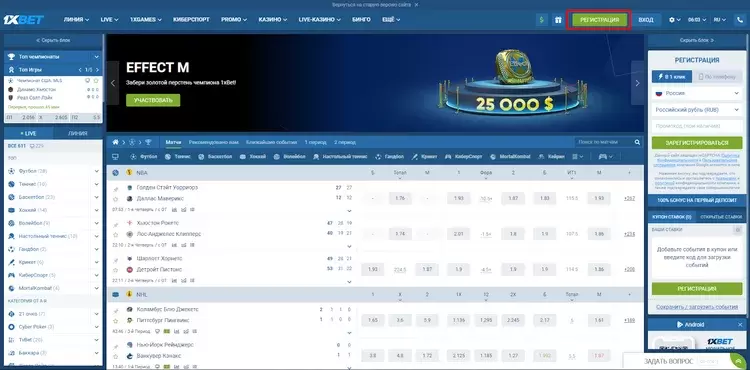Viewport: 750px width, 370px height.
Task: Open the КАЗИНО menu in top navigation
Action: (x=273, y=20)
